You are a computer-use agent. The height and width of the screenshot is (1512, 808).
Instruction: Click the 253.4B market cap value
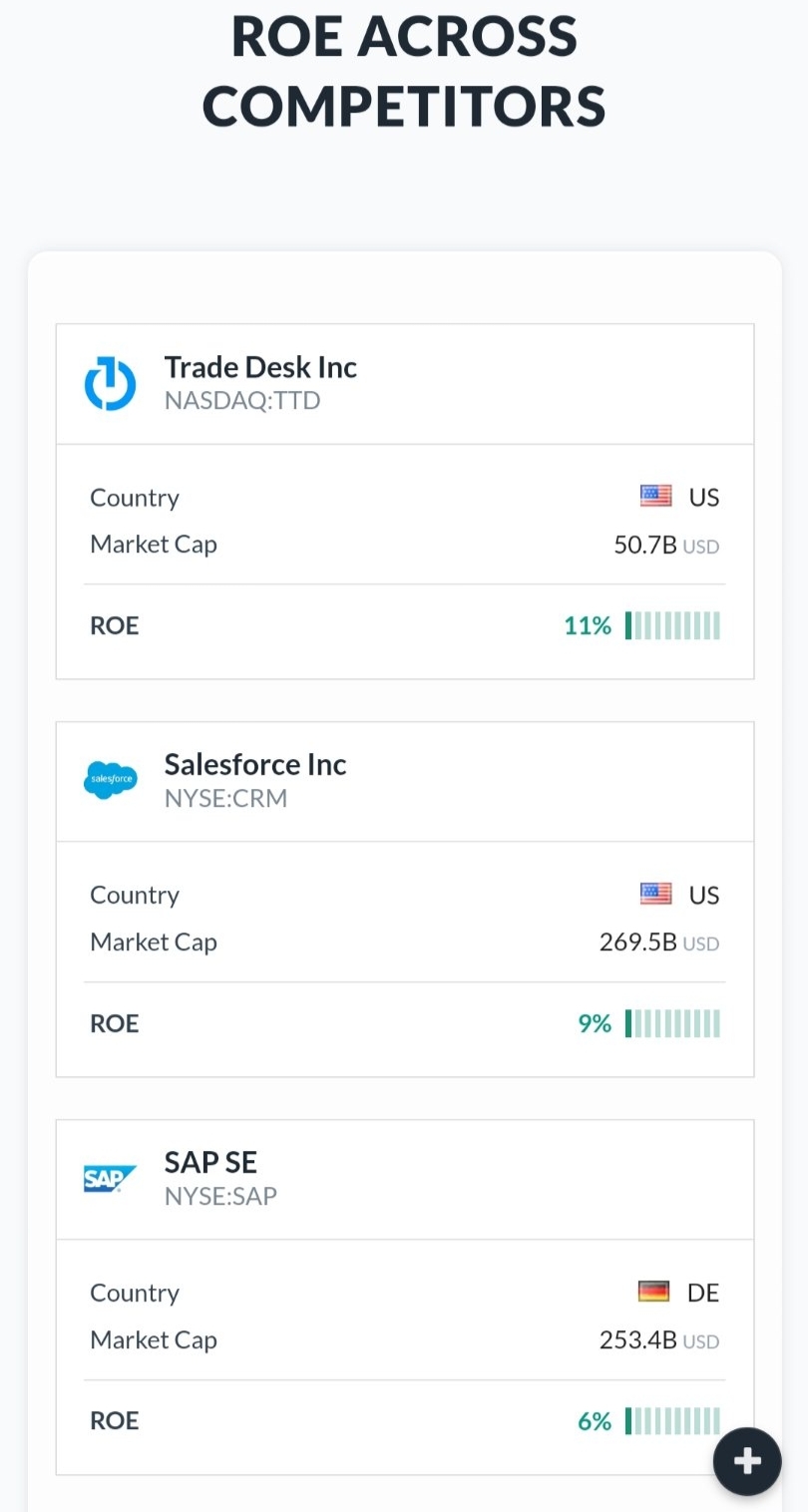click(638, 1340)
